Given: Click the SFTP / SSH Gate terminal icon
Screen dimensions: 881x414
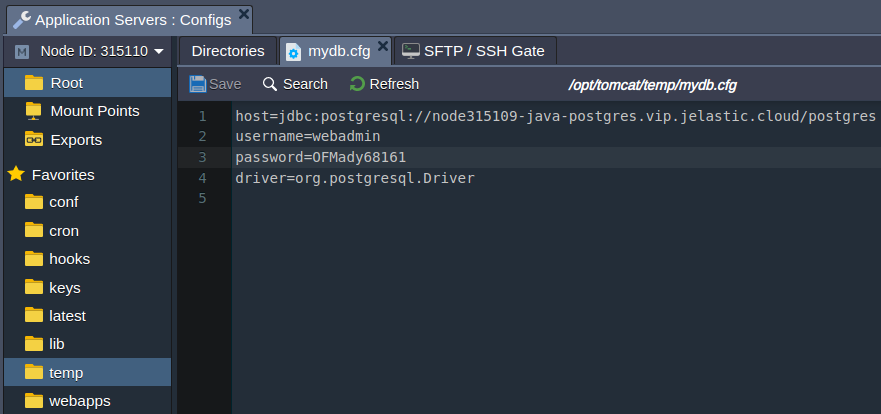Looking at the screenshot, I should pyautogui.click(x=411, y=51).
